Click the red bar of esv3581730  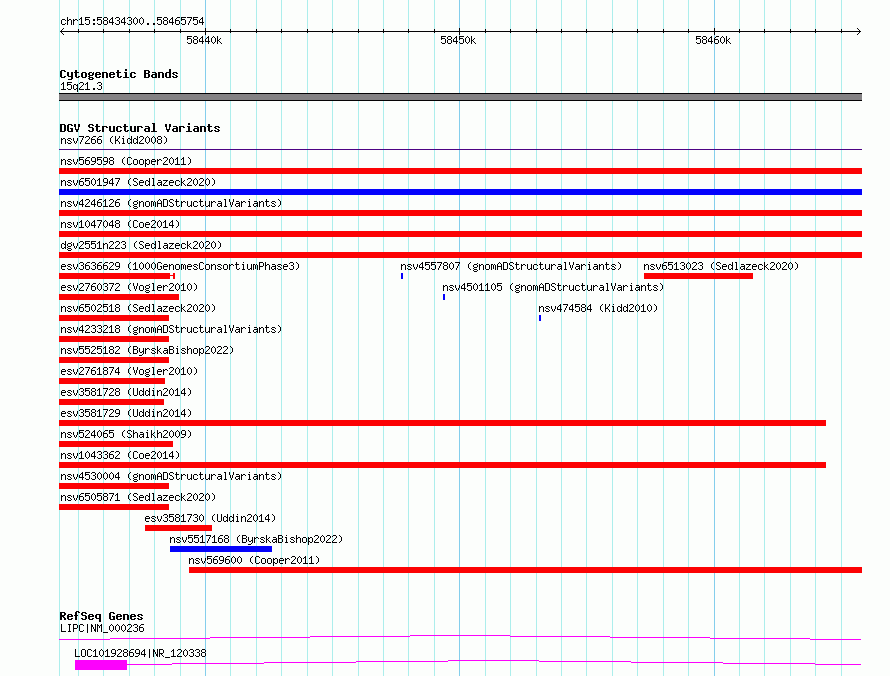pyautogui.click(x=178, y=528)
